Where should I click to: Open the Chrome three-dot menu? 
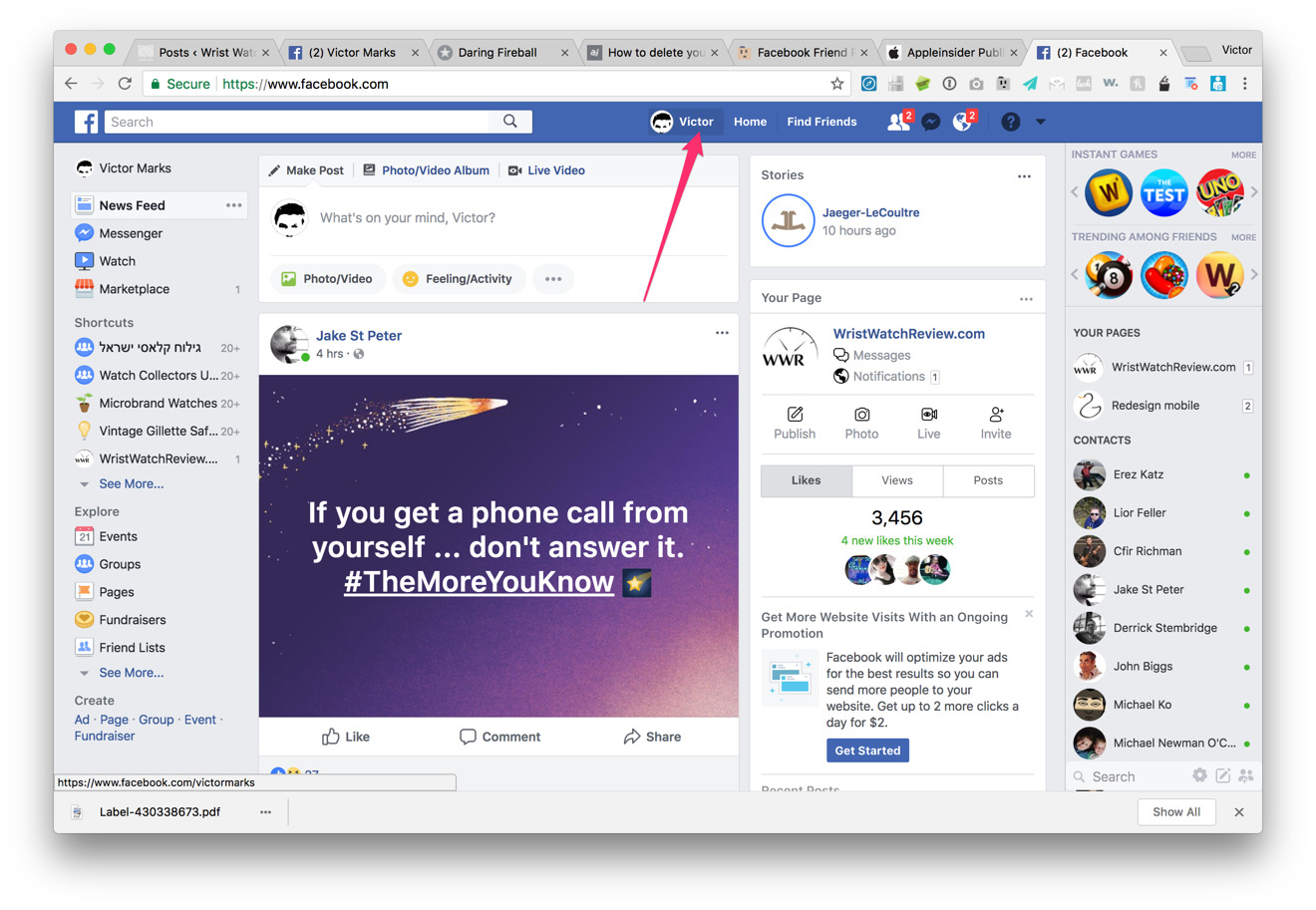[x=1245, y=84]
